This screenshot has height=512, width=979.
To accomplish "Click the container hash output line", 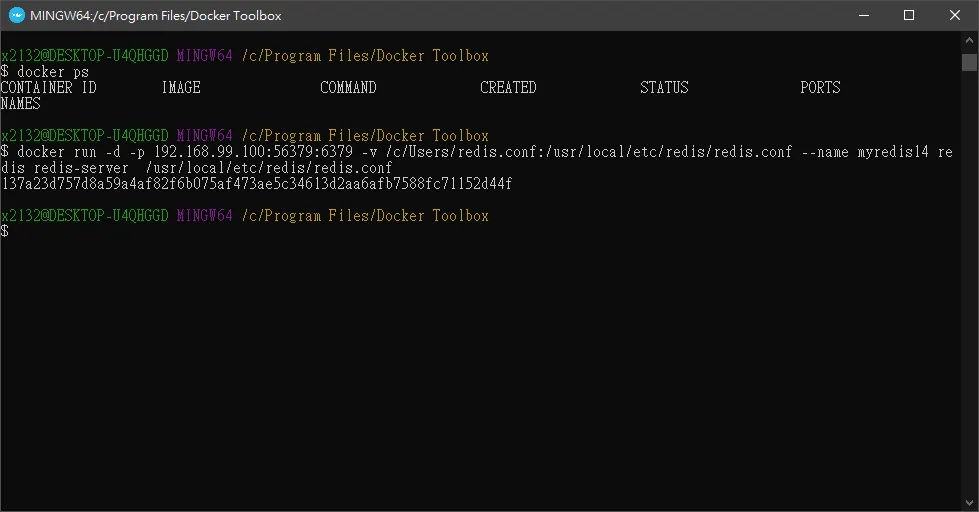I will (257, 184).
